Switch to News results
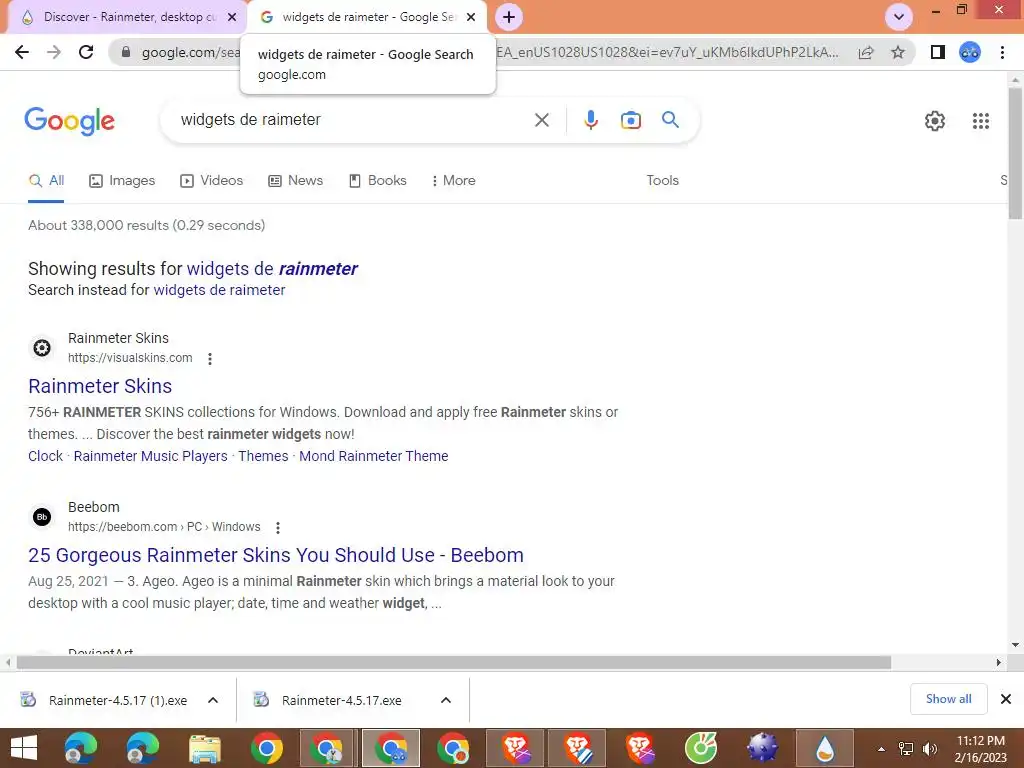The image size is (1024, 768). coord(296,181)
